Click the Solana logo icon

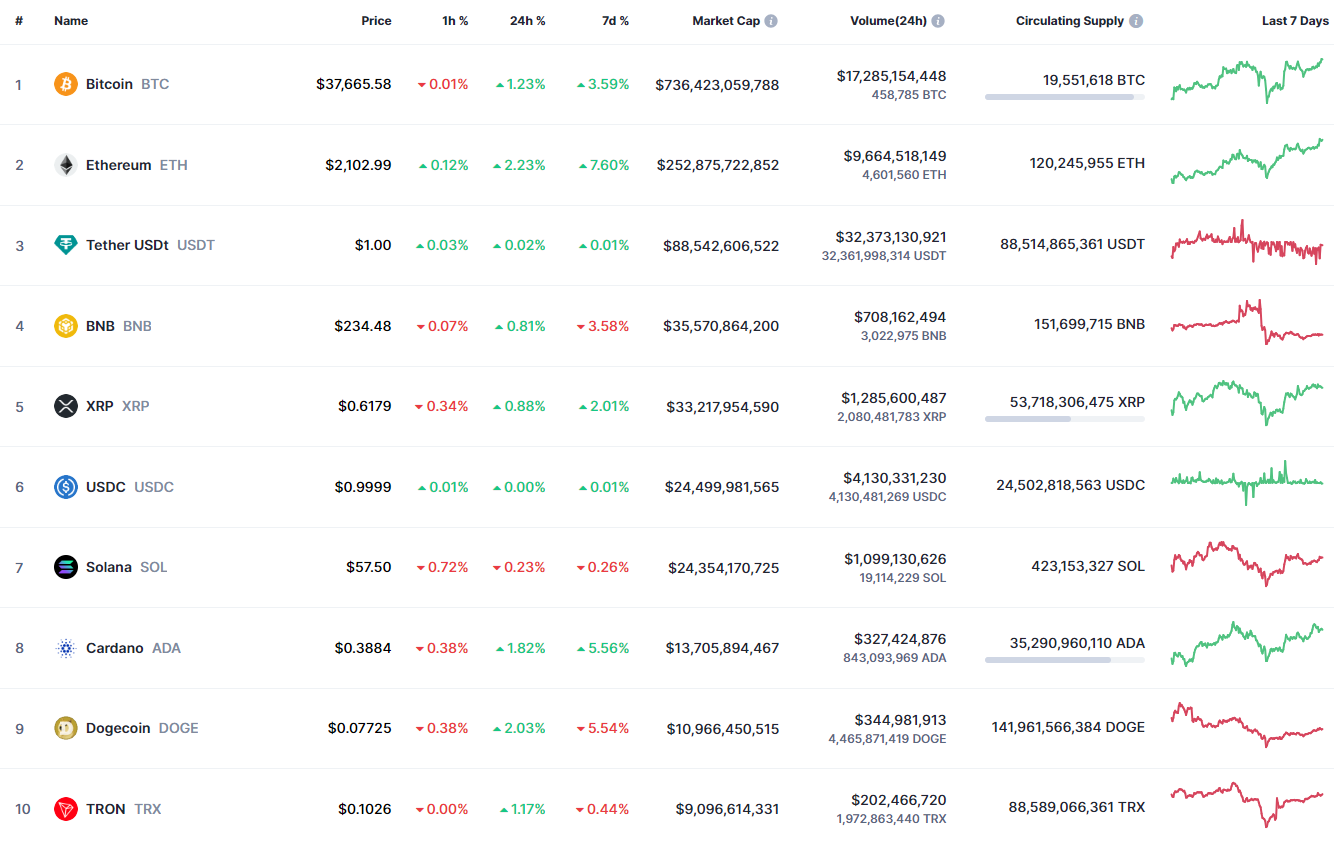pyautogui.click(x=66, y=567)
